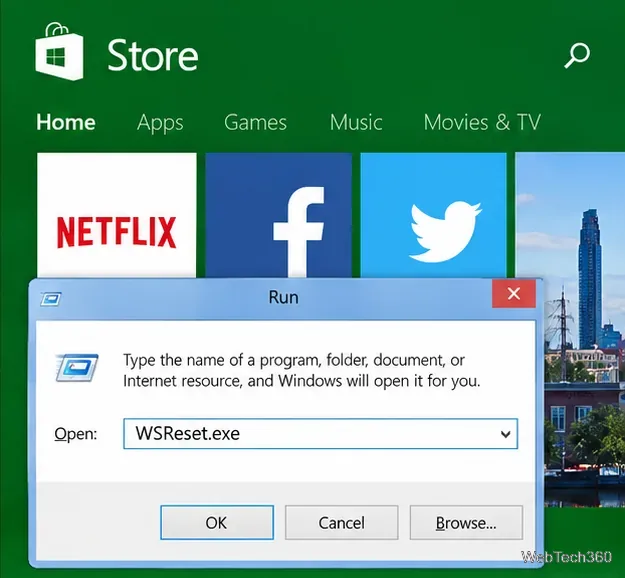Open the Netflix app tile
Screen dimensions: 625x578
116,215
